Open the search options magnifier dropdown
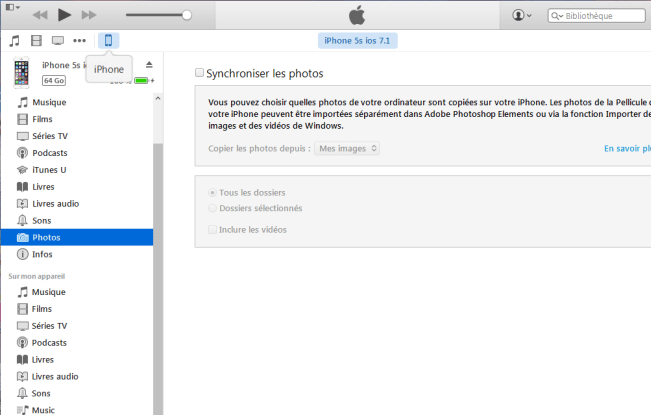Viewport: 651px width, 415px height. 557,16
